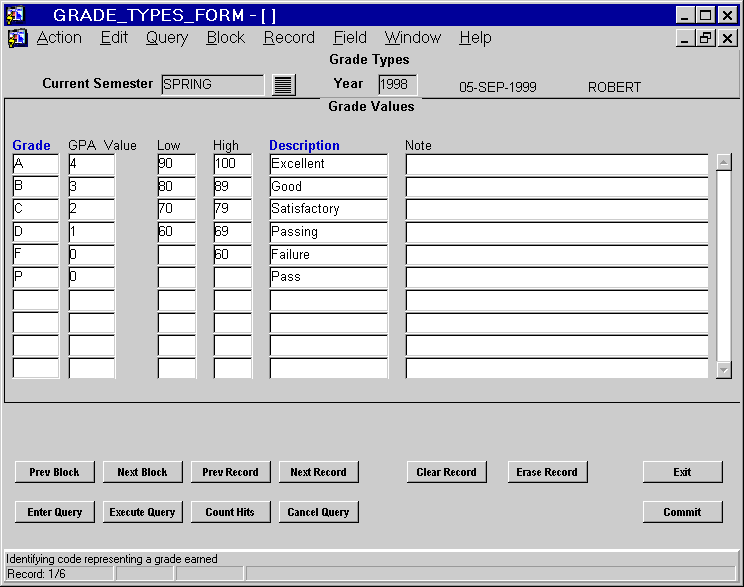Click scrollbar down arrow in Grade Values
This screenshot has height=587, width=744.
(x=724, y=370)
